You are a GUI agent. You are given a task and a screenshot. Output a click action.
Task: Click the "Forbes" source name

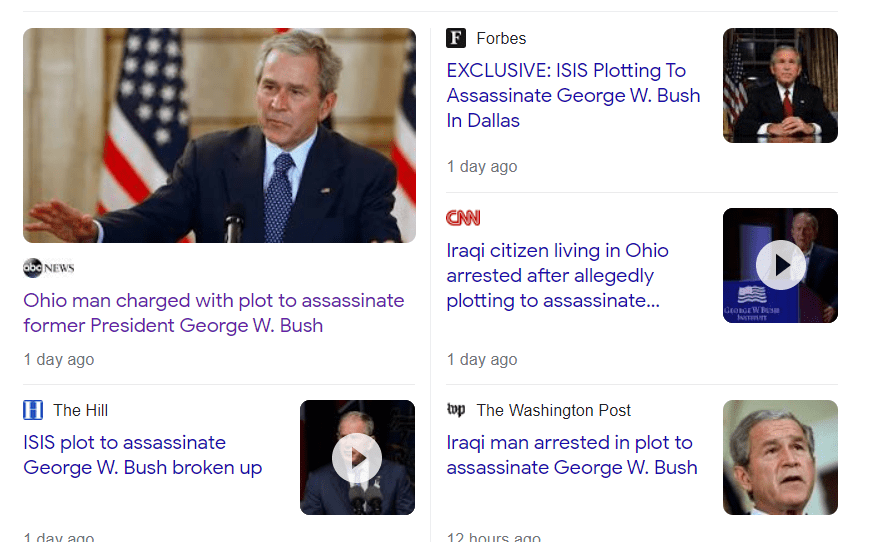pos(501,38)
